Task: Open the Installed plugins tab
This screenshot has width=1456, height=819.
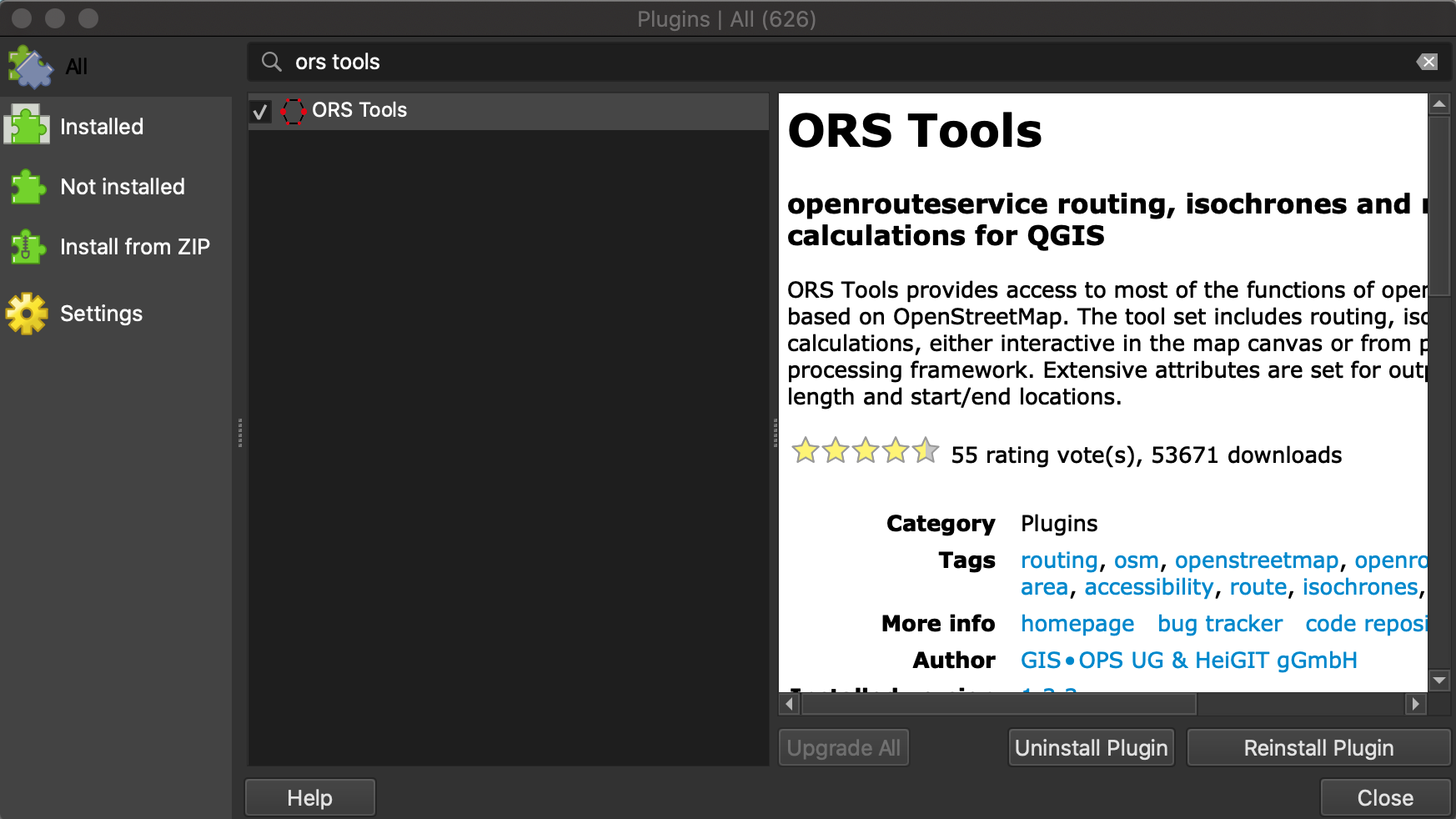Action: pos(116,127)
